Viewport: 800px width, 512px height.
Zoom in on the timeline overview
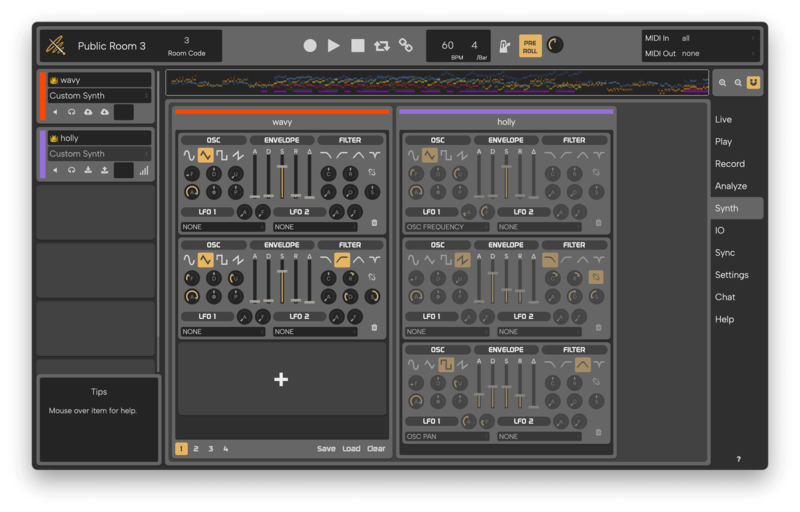[722, 83]
